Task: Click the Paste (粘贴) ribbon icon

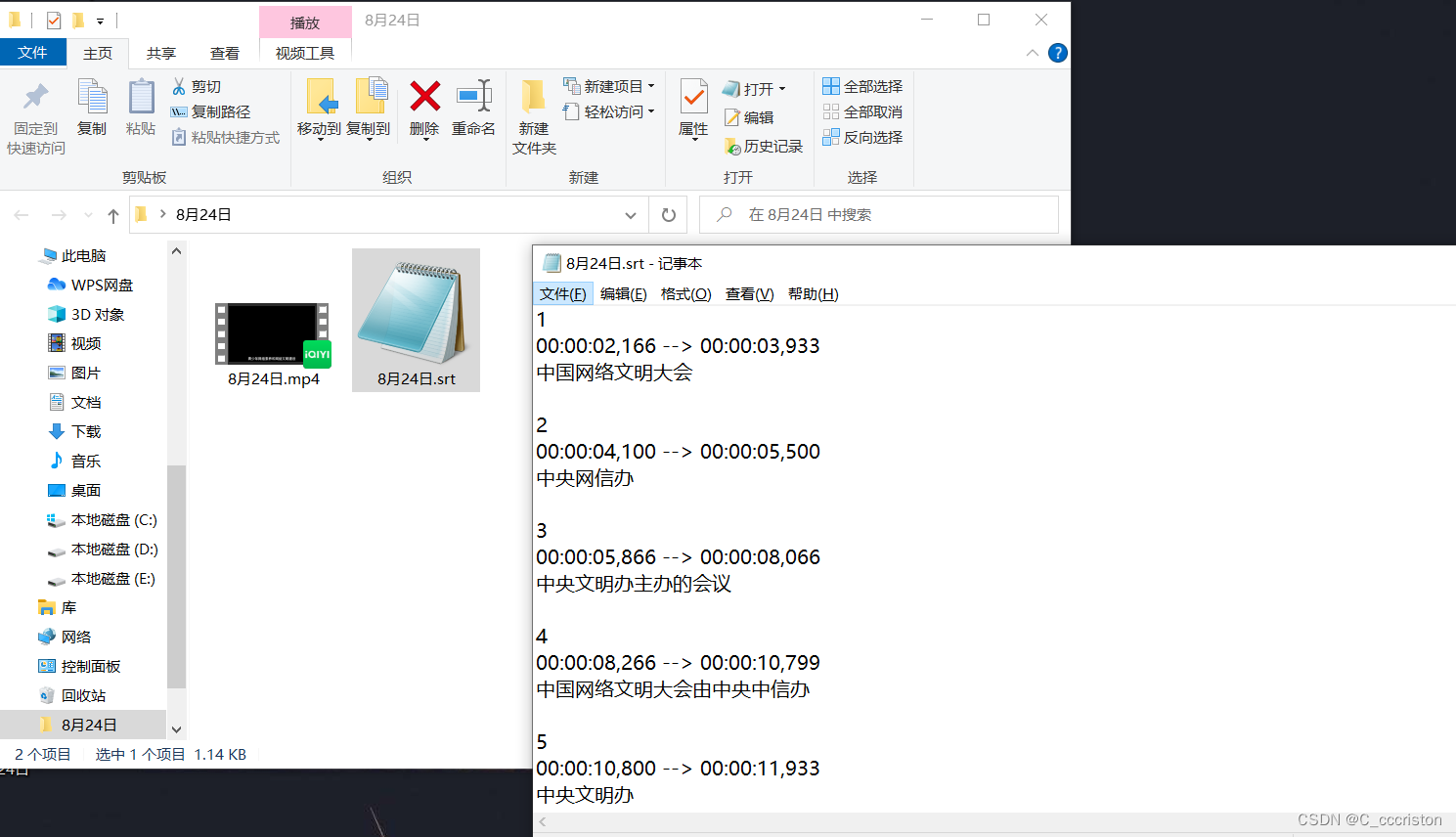Action: click(x=141, y=97)
